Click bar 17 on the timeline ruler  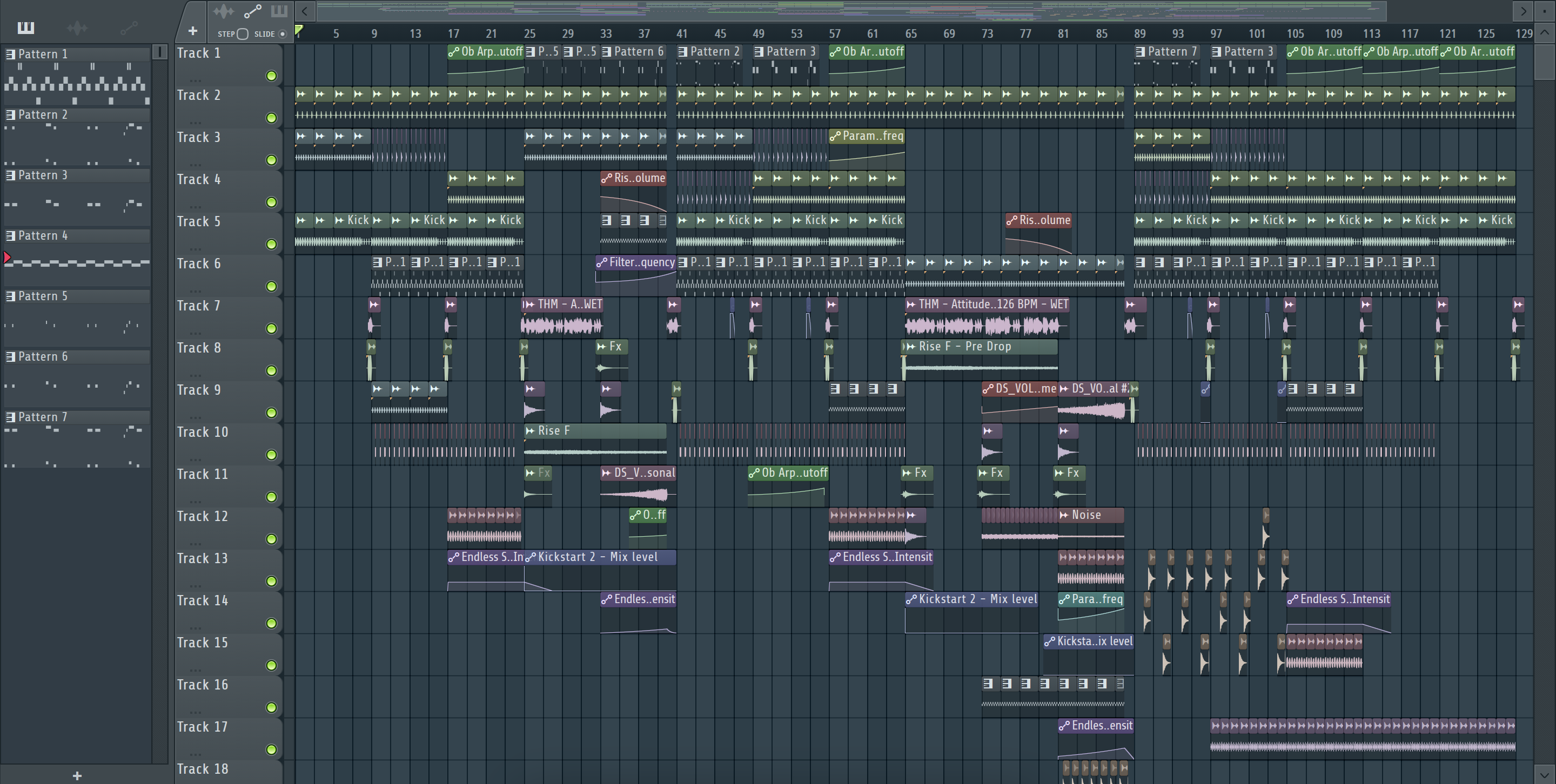point(453,34)
